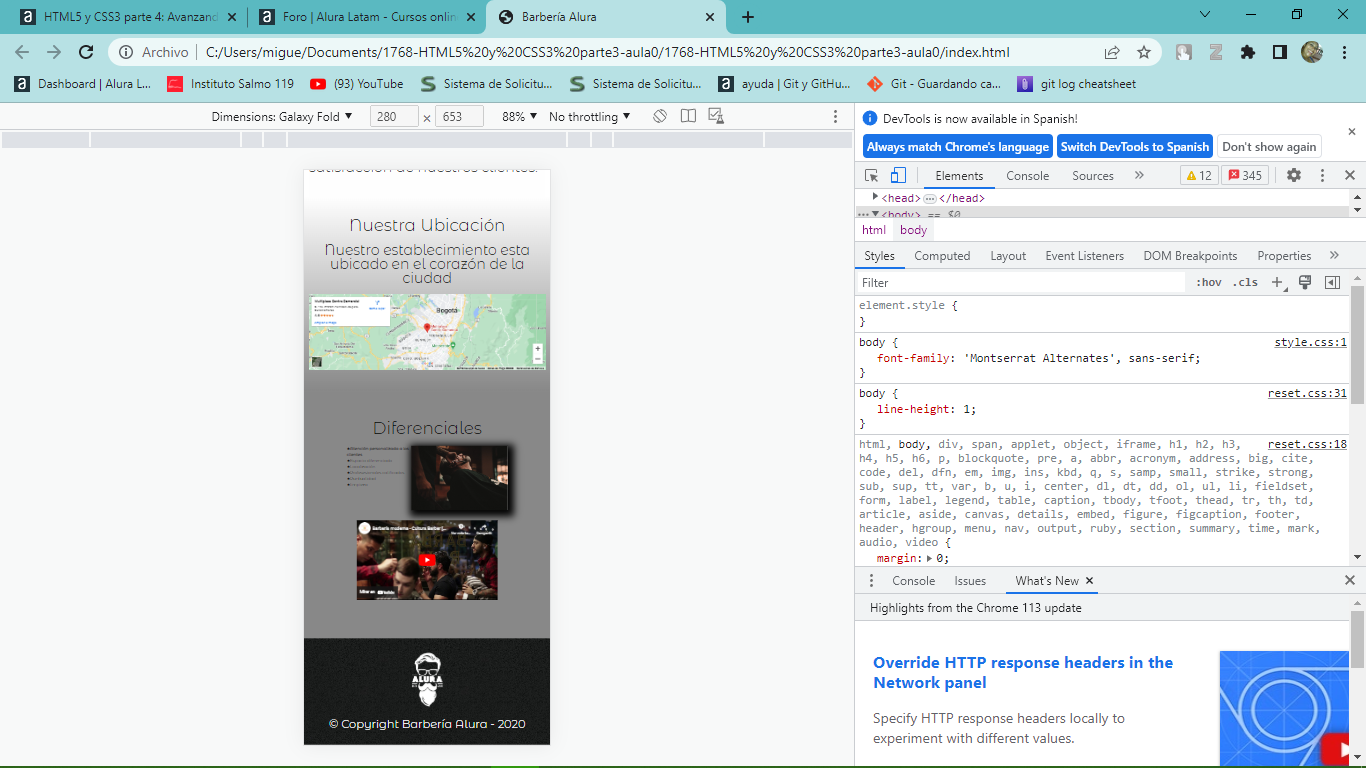Click the Styles Filter input

point(1022,283)
